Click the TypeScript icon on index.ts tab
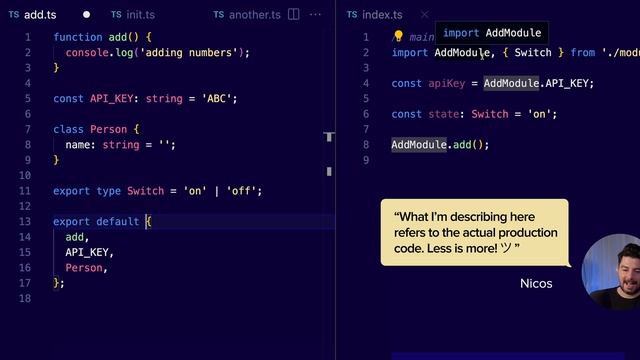Screen dimensions: 640x360 coord(352,15)
